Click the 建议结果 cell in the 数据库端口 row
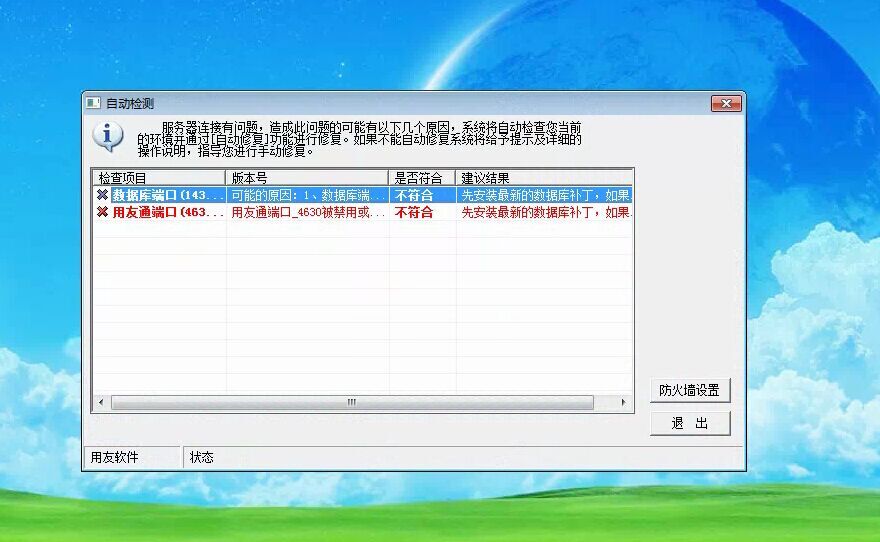880x542 pixels. 544,195
